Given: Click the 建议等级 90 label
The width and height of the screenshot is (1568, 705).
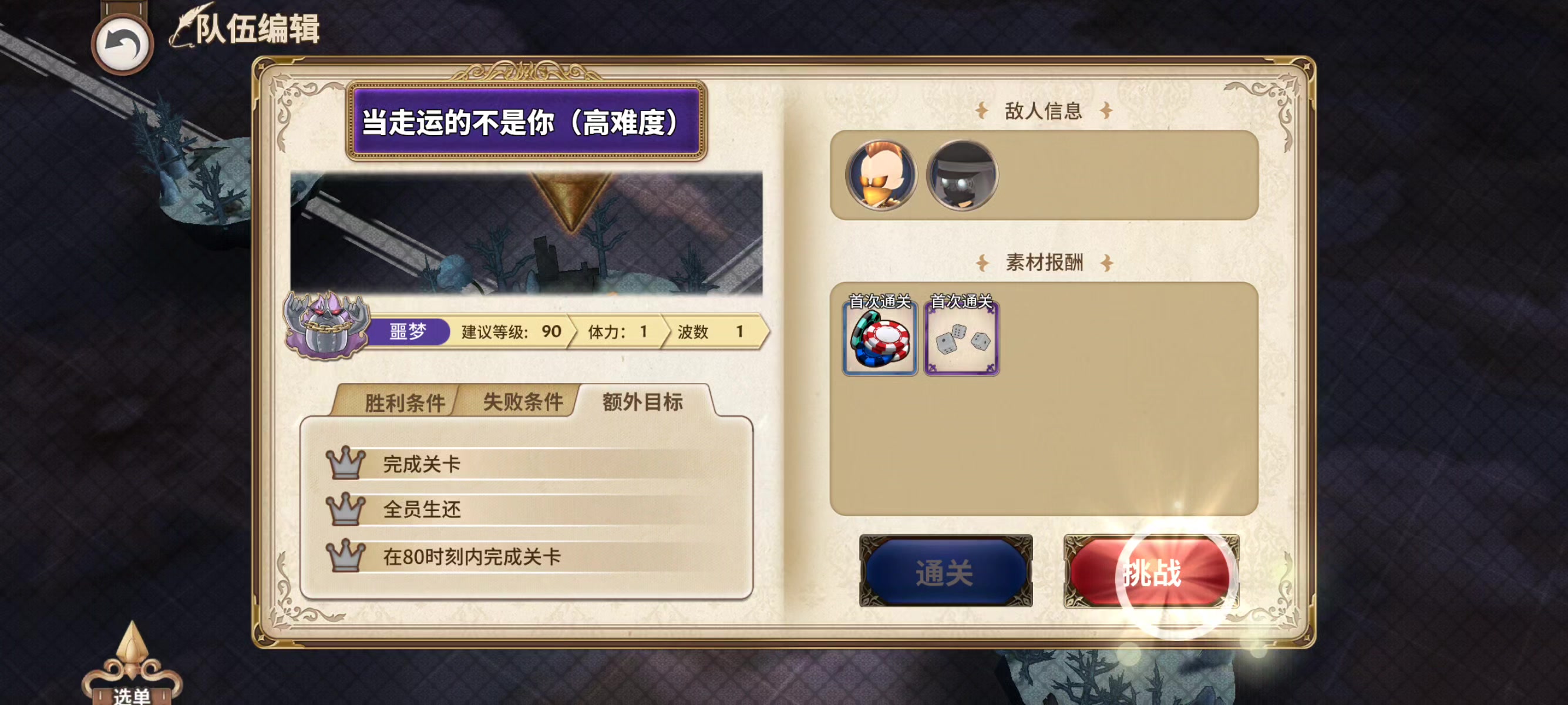Looking at the screenshot, I should tap(512, 332).
